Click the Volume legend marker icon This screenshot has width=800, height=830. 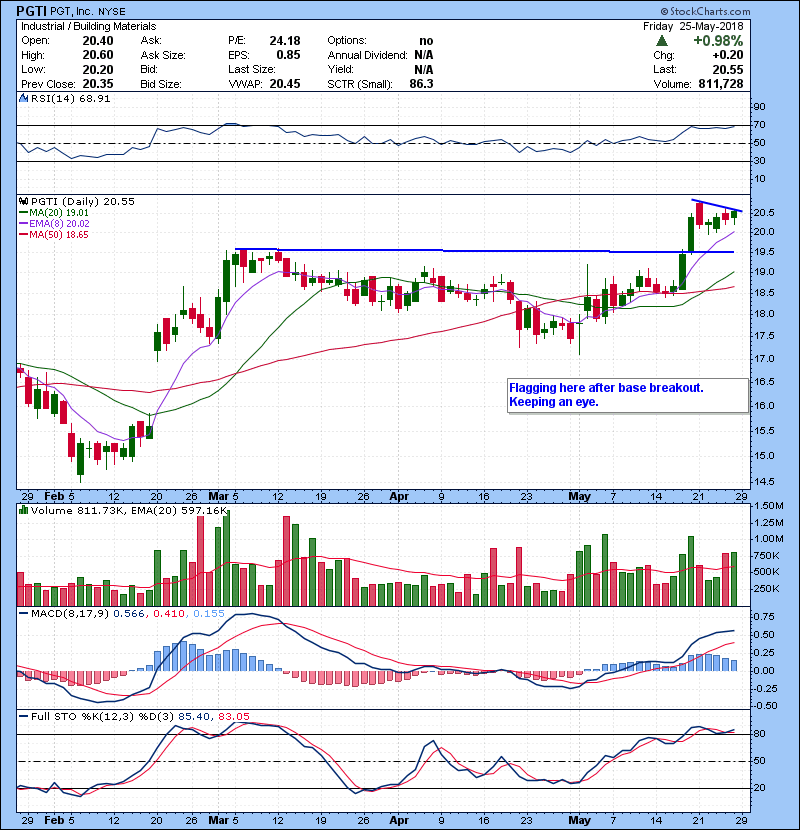(24, 511)
